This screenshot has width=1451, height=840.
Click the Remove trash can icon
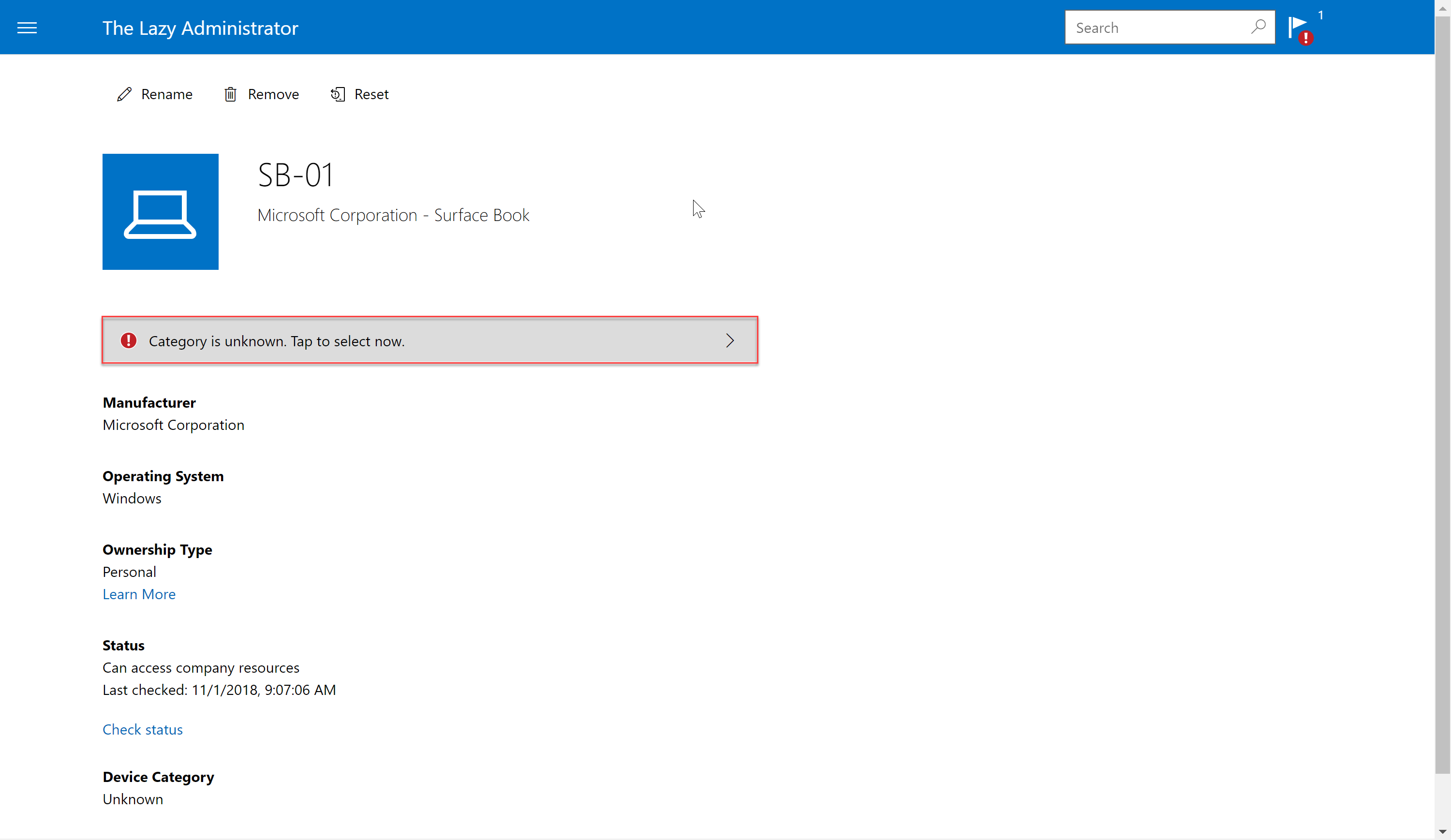point(230,94)
